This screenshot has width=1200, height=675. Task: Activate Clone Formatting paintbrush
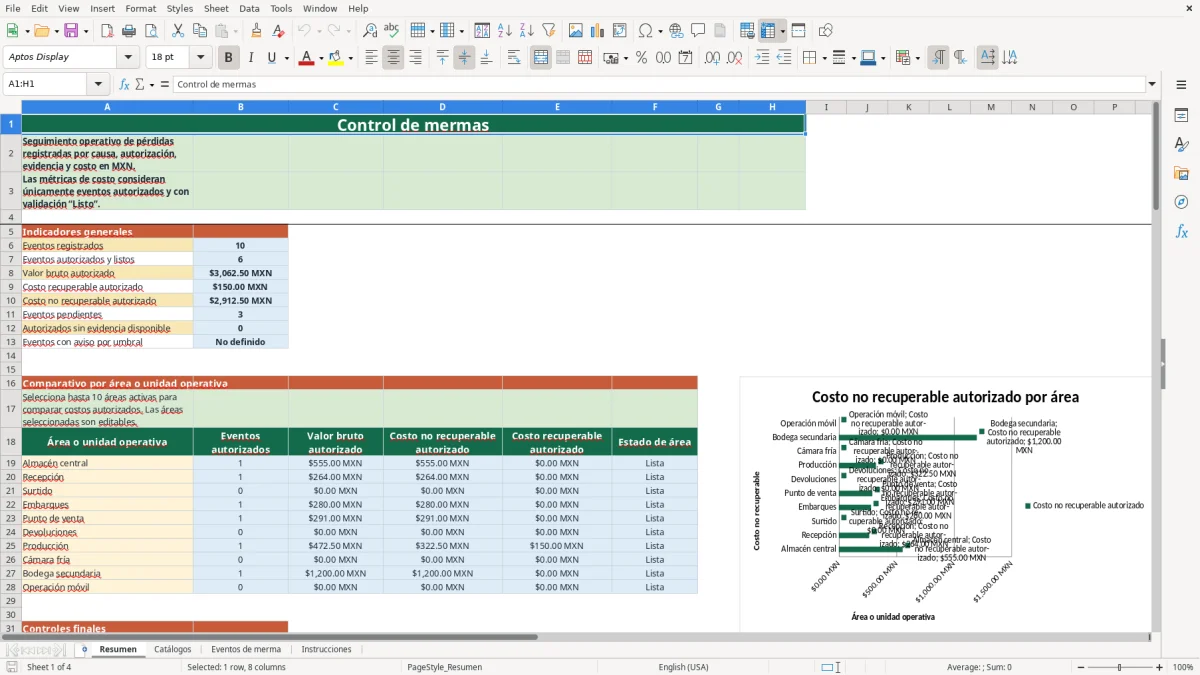(x=257, y=31)
